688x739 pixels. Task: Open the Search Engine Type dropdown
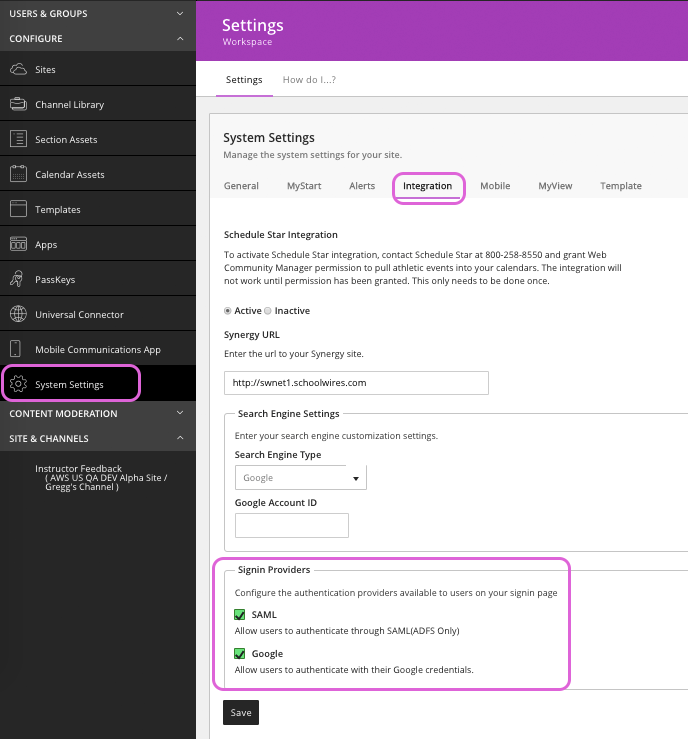pos(300,478)
